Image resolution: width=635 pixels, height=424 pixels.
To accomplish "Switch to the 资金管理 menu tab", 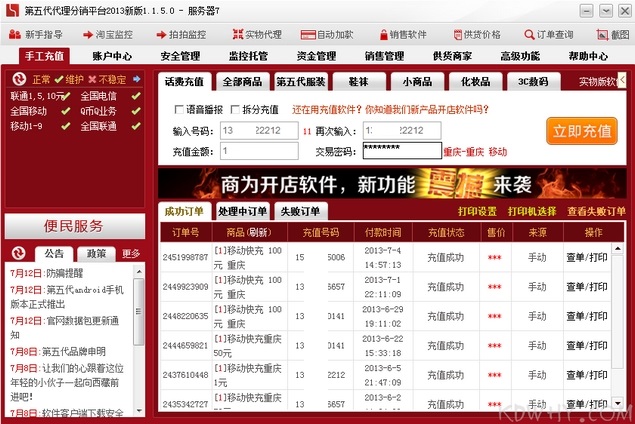I will click(x=316, y=56).
